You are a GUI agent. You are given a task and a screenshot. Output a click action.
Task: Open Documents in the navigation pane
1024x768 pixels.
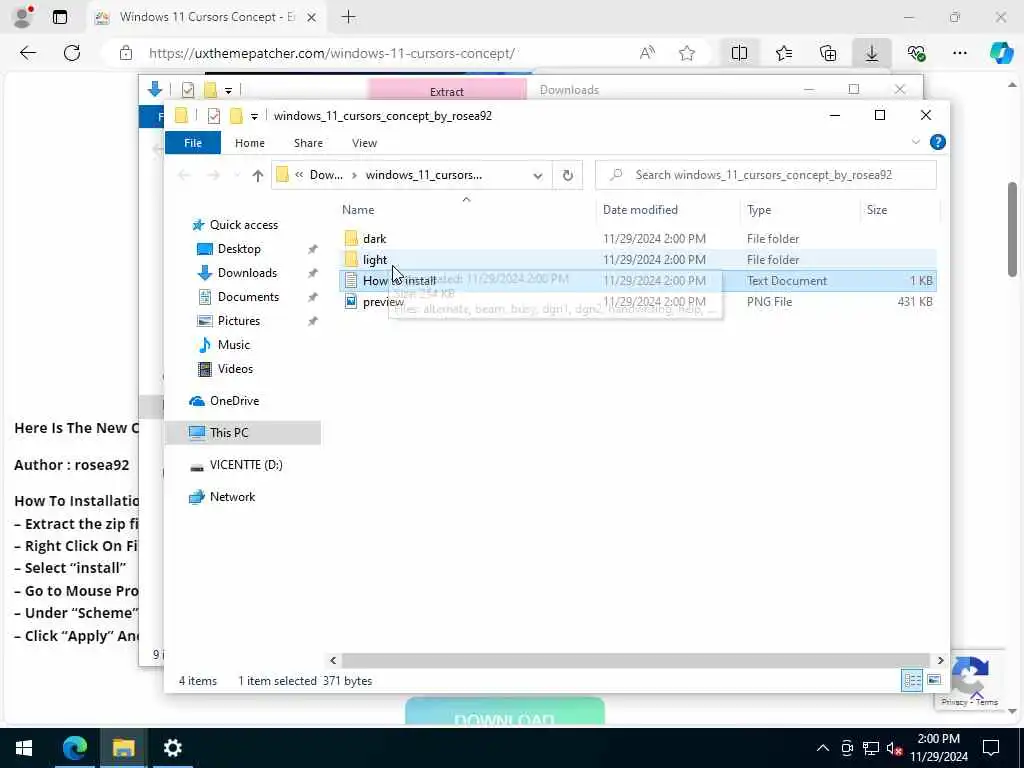(248, 296)
